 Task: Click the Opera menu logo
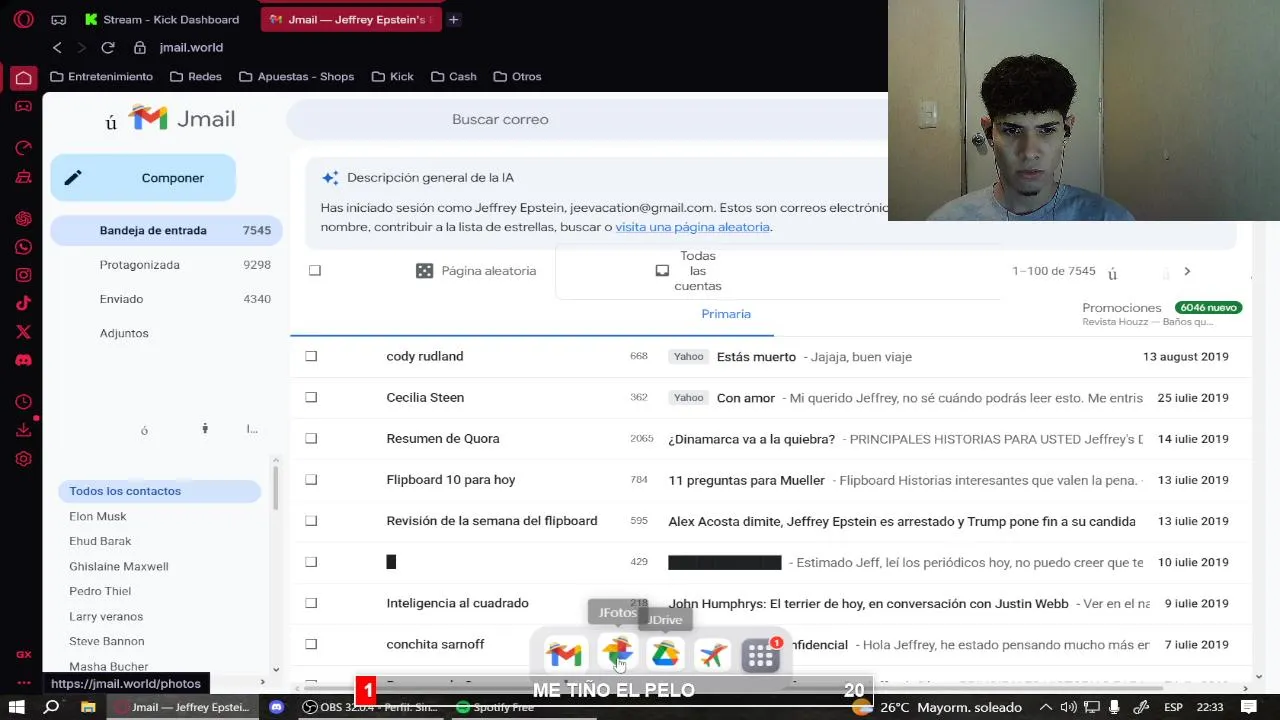[23, 19]
